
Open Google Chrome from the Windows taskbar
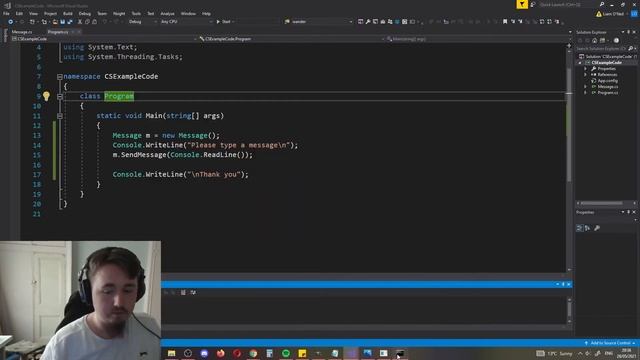click(253, 353)
